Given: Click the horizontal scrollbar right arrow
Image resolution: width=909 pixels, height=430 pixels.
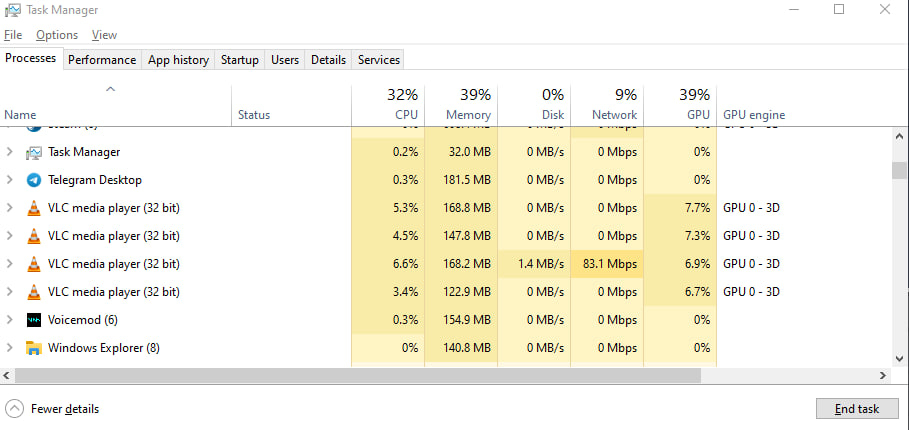Looking at the screenshot, I should [883, 375].
